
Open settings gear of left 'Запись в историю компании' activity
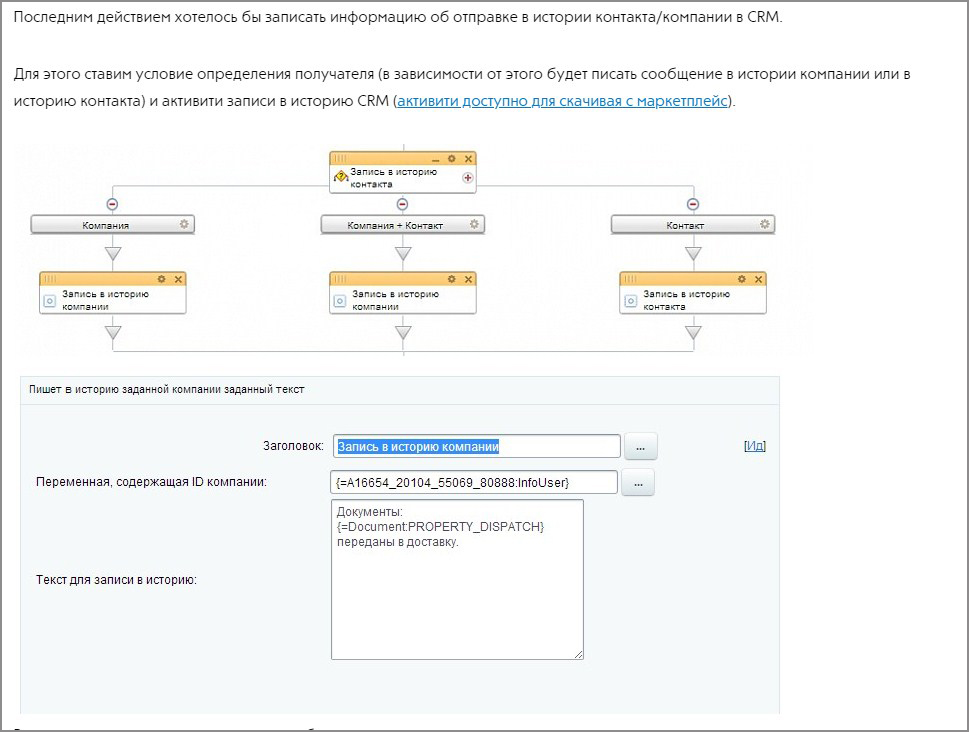[x=162, y=279]
